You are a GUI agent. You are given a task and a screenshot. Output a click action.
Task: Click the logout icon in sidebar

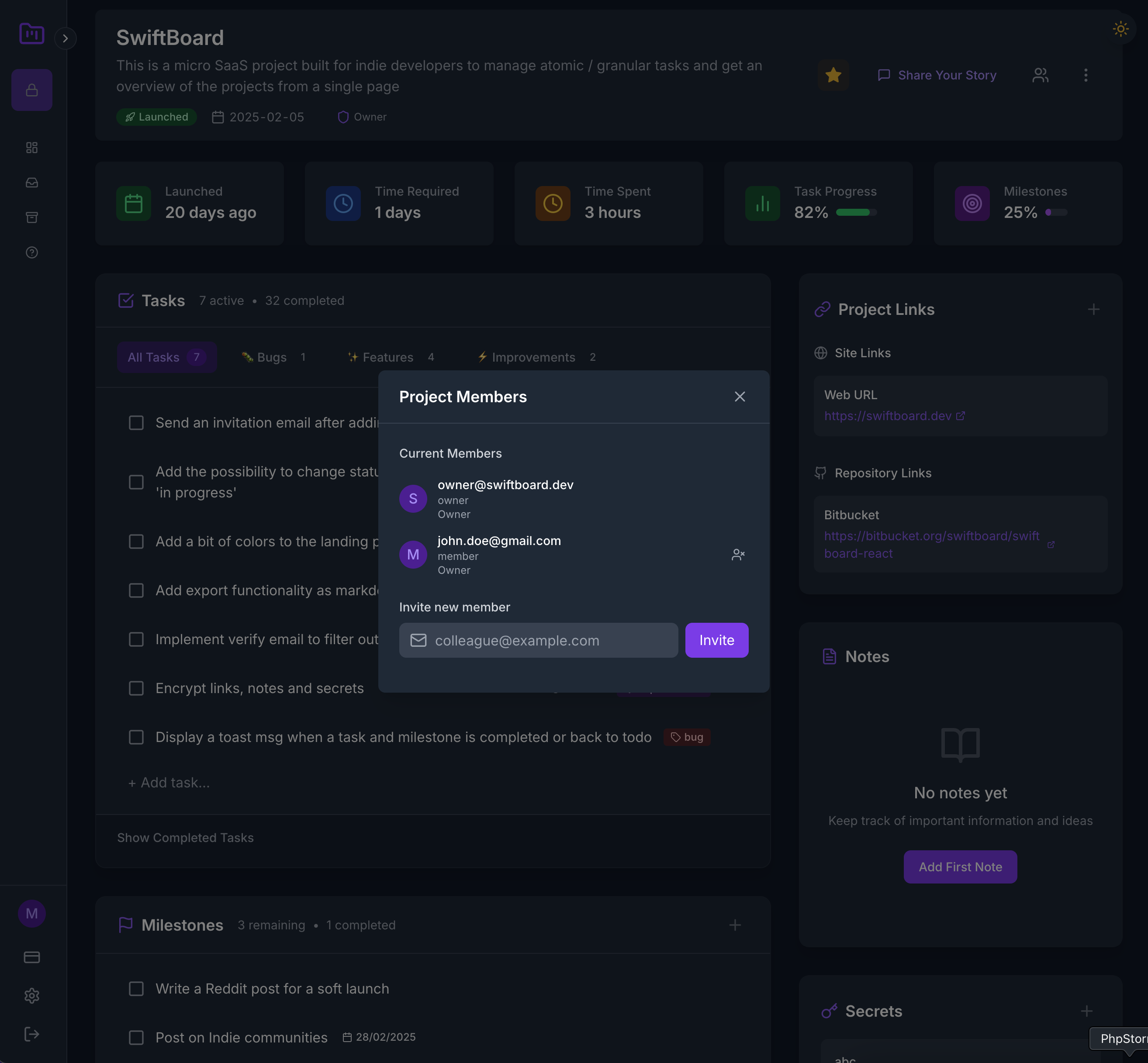(x=31, y=1034)
